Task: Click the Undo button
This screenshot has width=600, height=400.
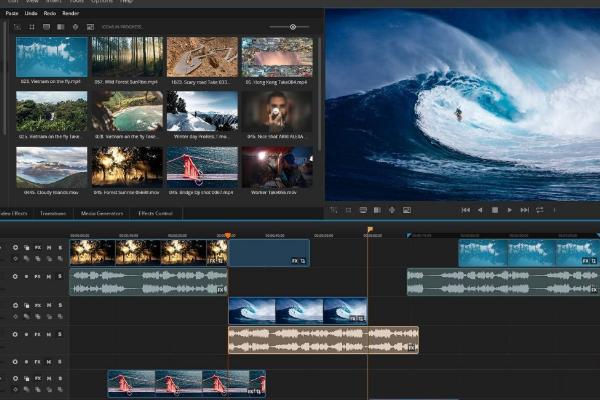Action: tap(31, 13)
